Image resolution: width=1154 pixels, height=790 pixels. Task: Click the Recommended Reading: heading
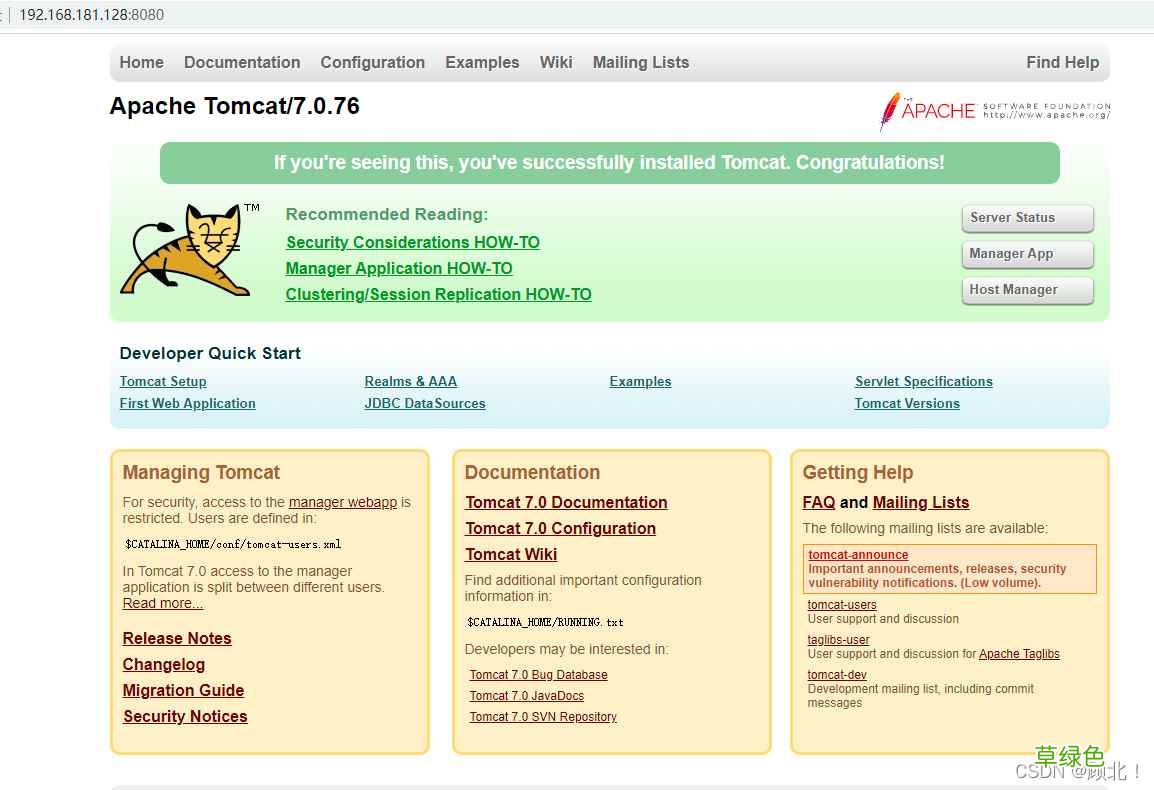point(387,214)
